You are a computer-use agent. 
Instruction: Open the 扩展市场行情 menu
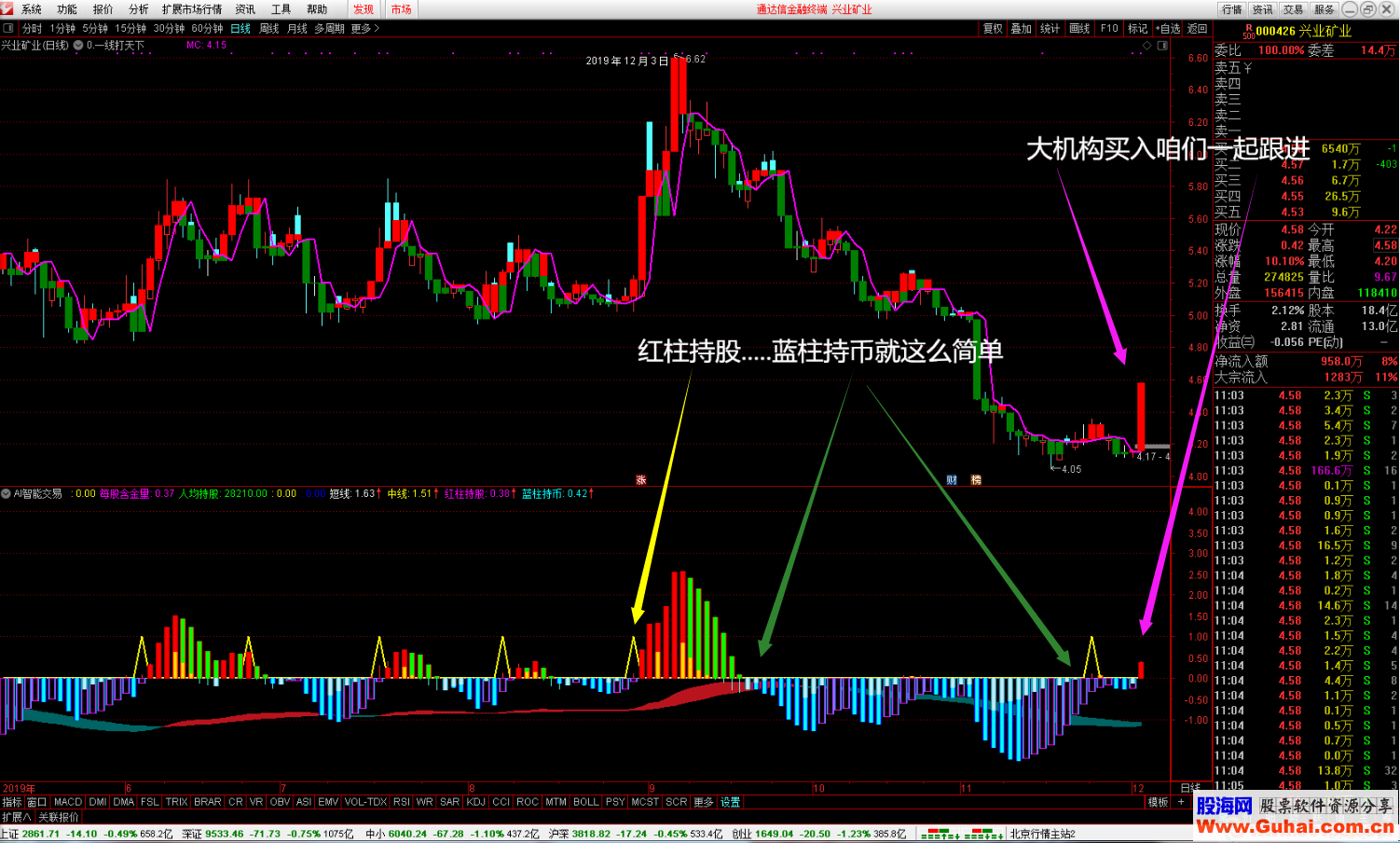192,9
